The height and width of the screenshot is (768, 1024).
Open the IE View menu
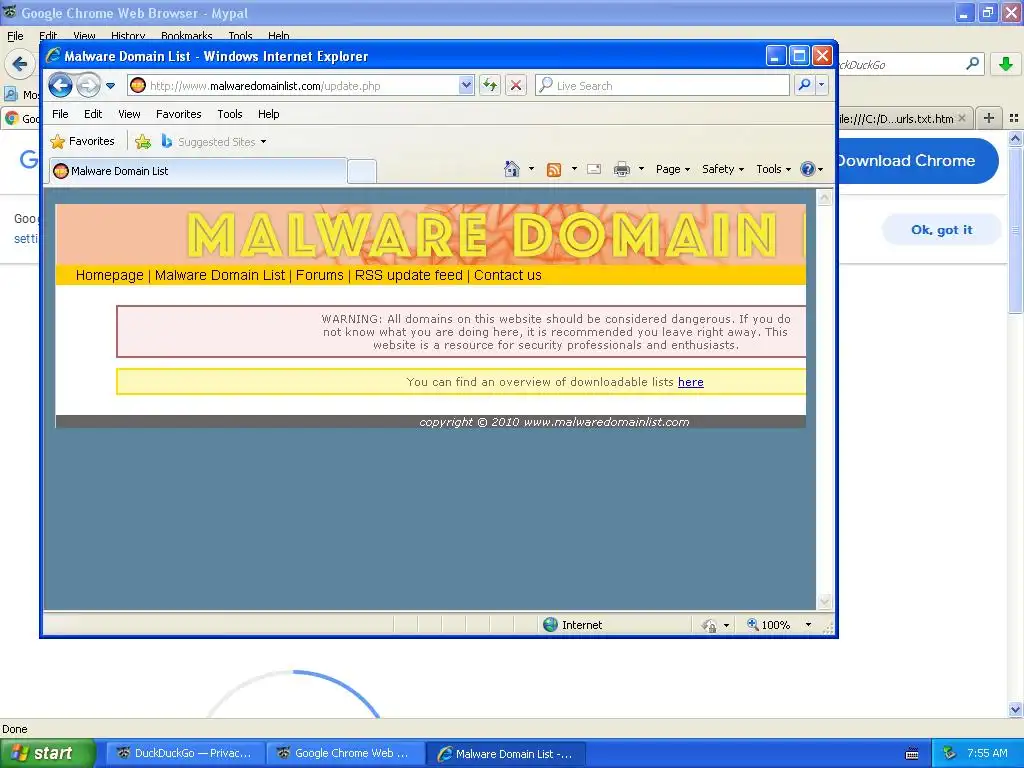click(129, 114)
